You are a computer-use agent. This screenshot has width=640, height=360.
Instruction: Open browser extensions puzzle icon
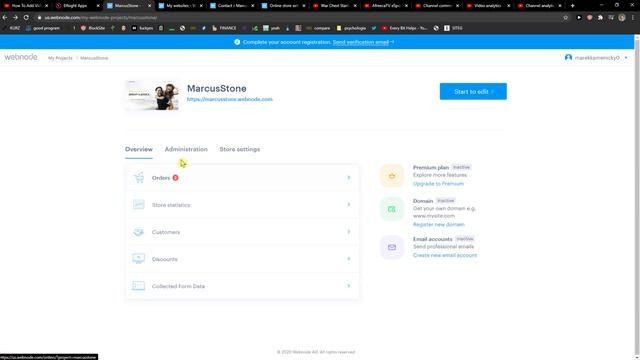click(x=600, y=18)
